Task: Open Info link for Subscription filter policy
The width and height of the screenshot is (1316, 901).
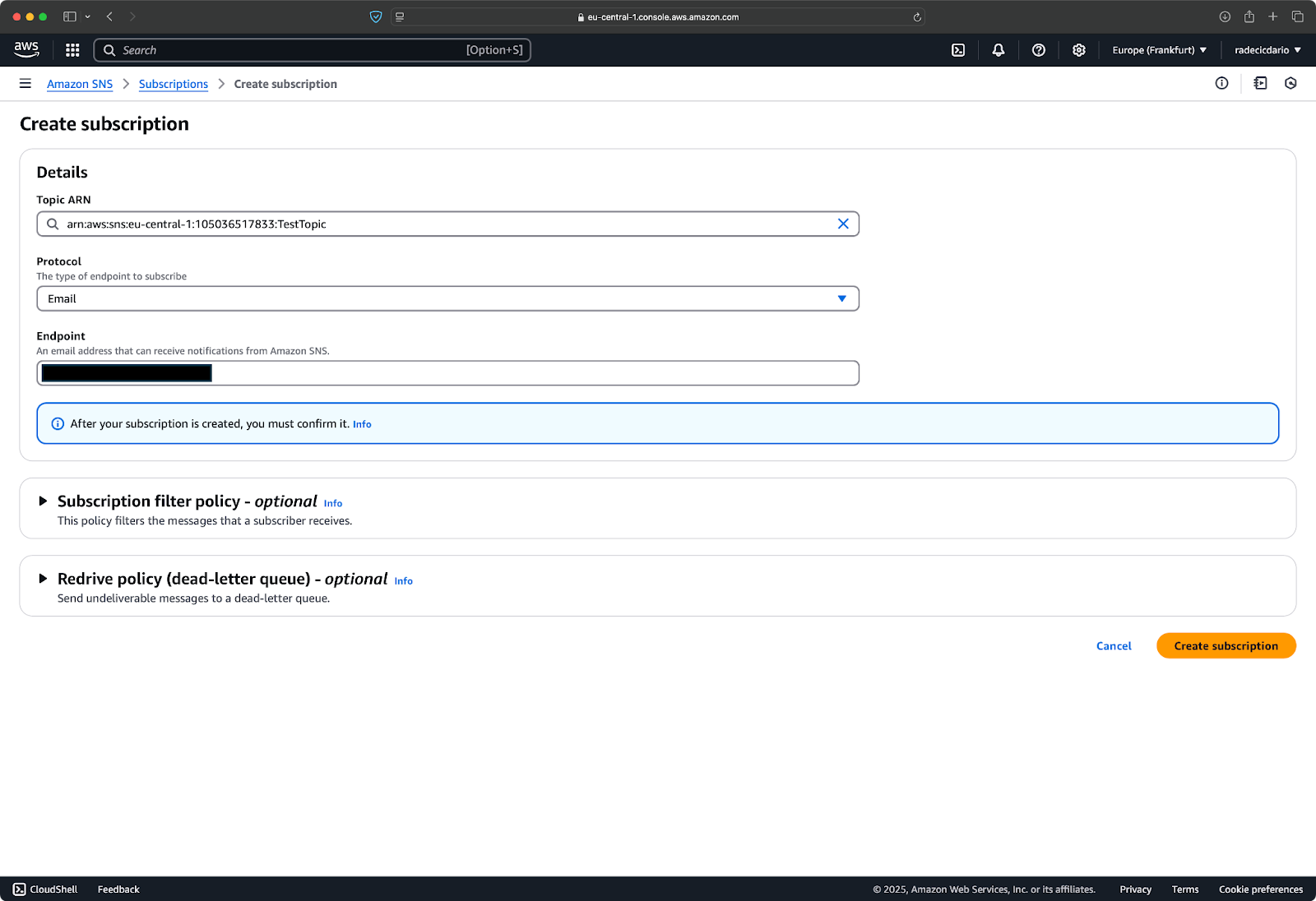Action: (333, 503)
